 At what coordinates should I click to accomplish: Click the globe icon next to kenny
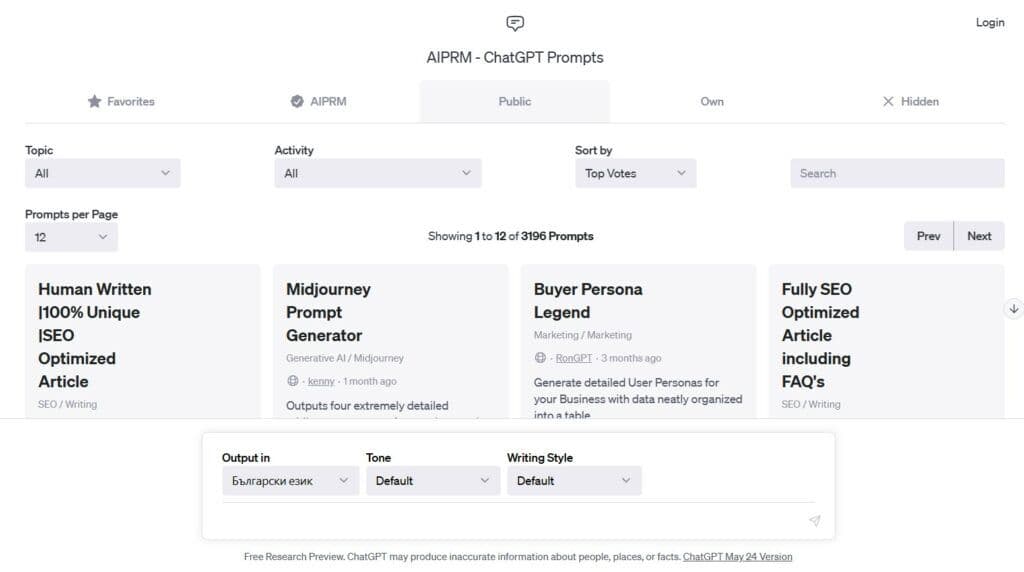[293, 381]
